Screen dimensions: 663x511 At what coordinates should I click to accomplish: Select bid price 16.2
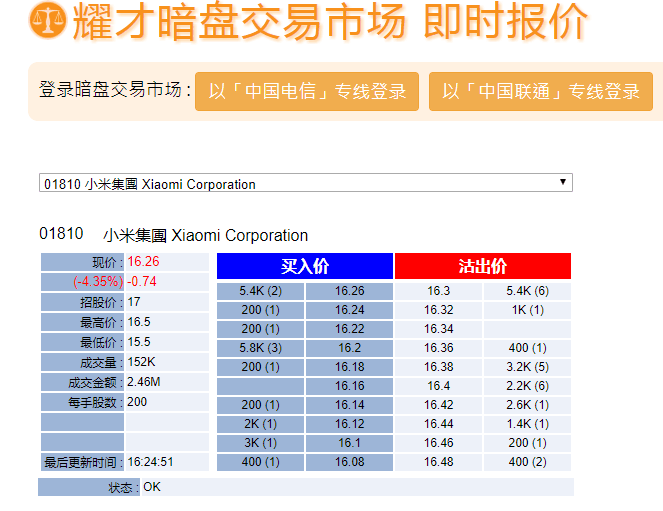tap(350, 348)
